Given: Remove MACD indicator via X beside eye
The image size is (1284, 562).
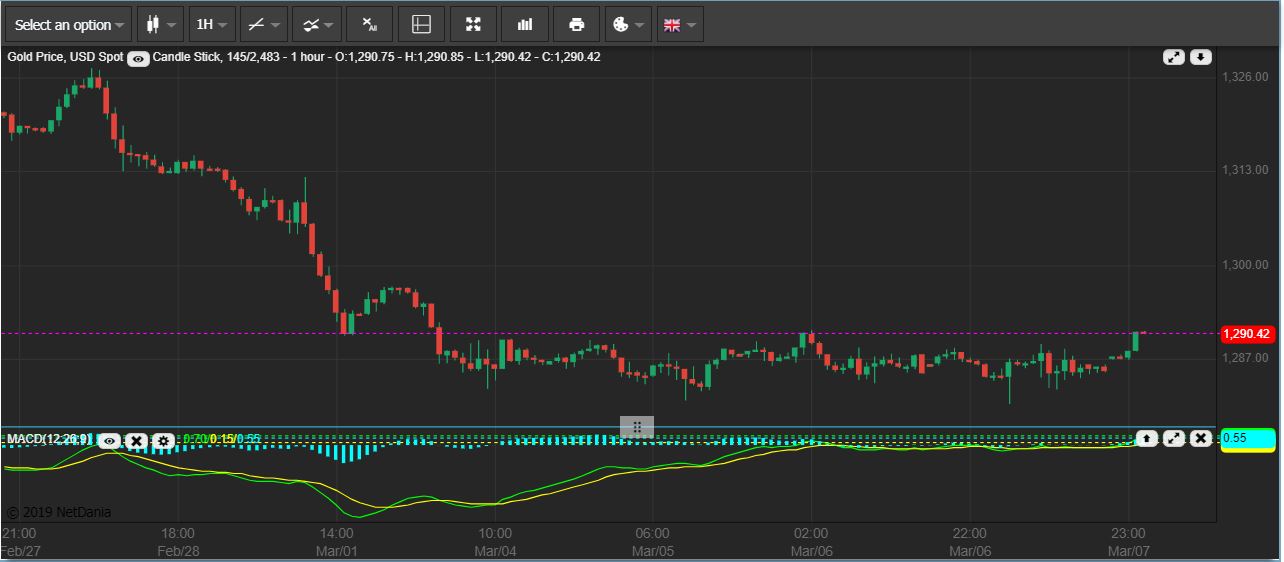Looking at the screenshot, I should (x=137, y=440).
